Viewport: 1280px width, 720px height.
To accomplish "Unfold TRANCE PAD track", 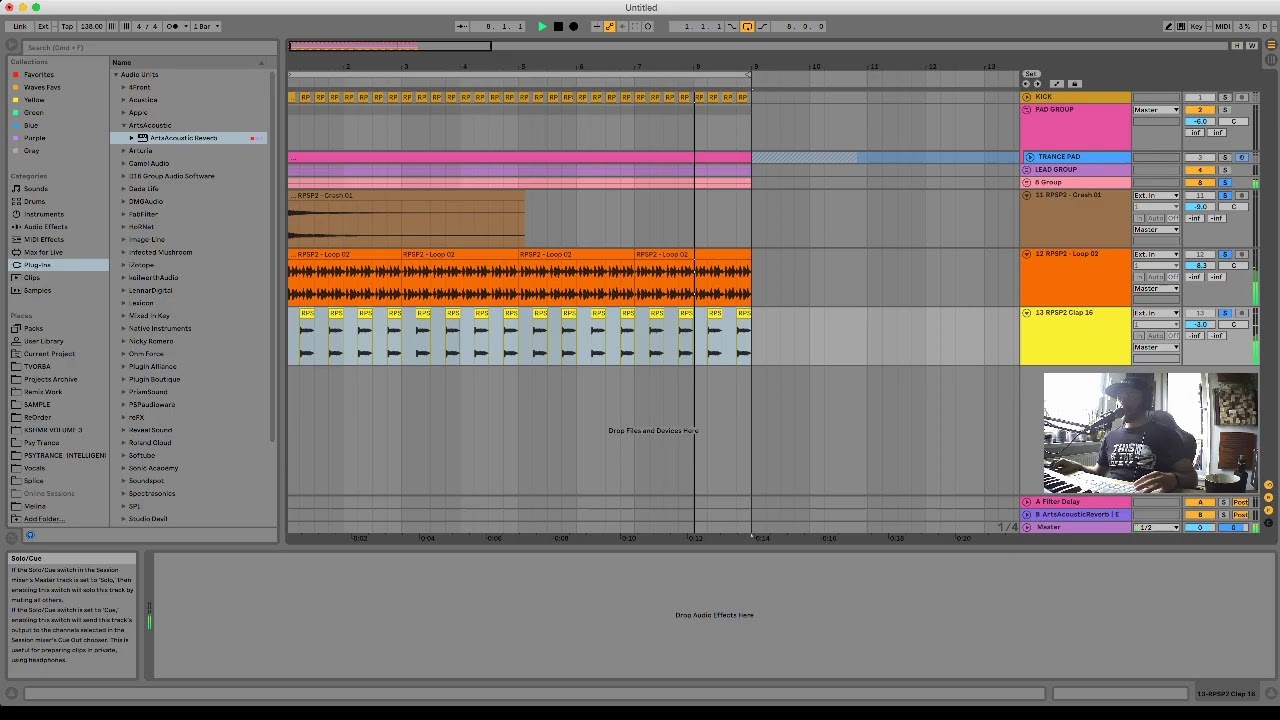I will (x=1030, y=157).
